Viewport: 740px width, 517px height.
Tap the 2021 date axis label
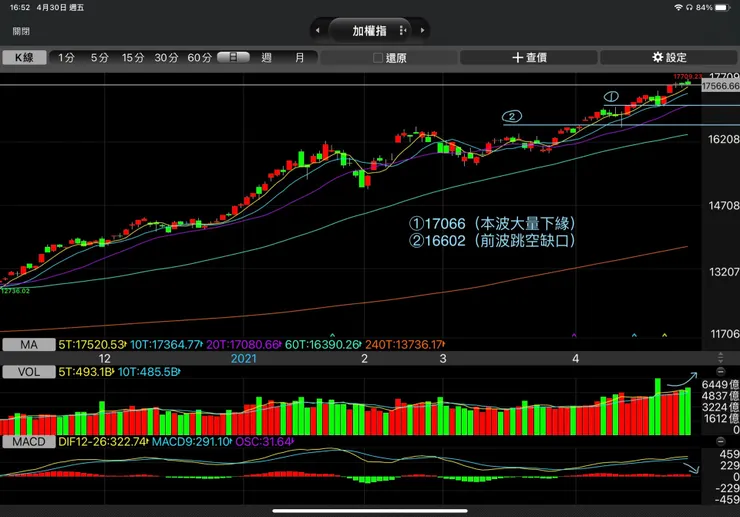244,359
